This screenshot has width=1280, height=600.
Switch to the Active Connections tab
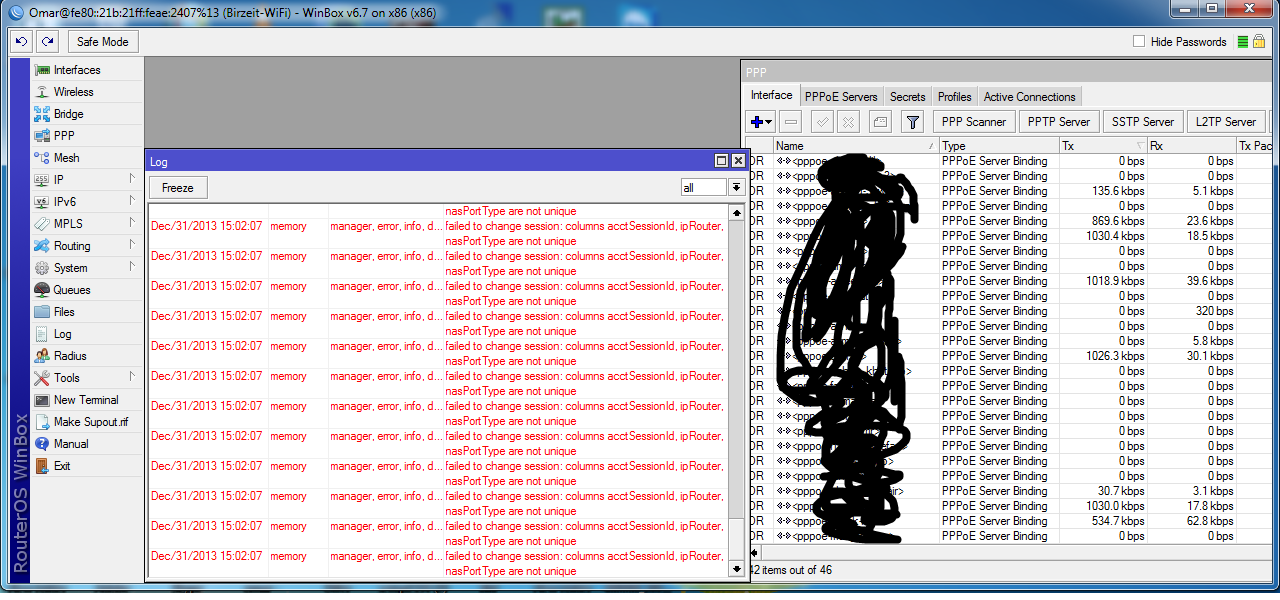(1030, 97)
